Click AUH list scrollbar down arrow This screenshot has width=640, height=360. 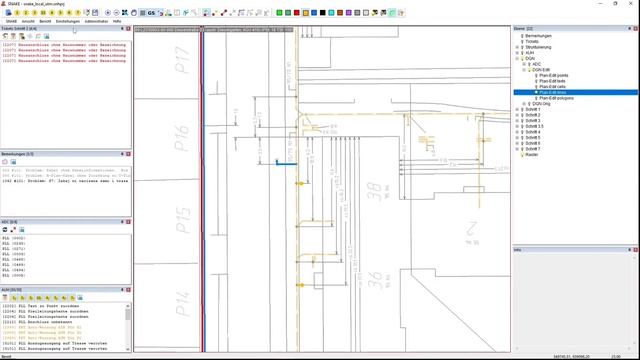(128, 349)
